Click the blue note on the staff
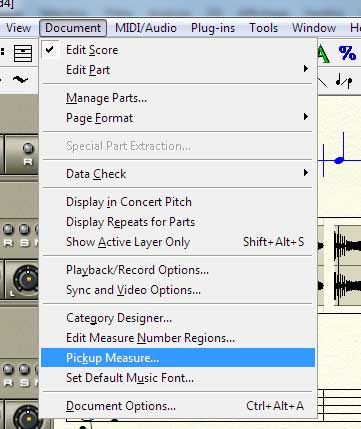 339,160
